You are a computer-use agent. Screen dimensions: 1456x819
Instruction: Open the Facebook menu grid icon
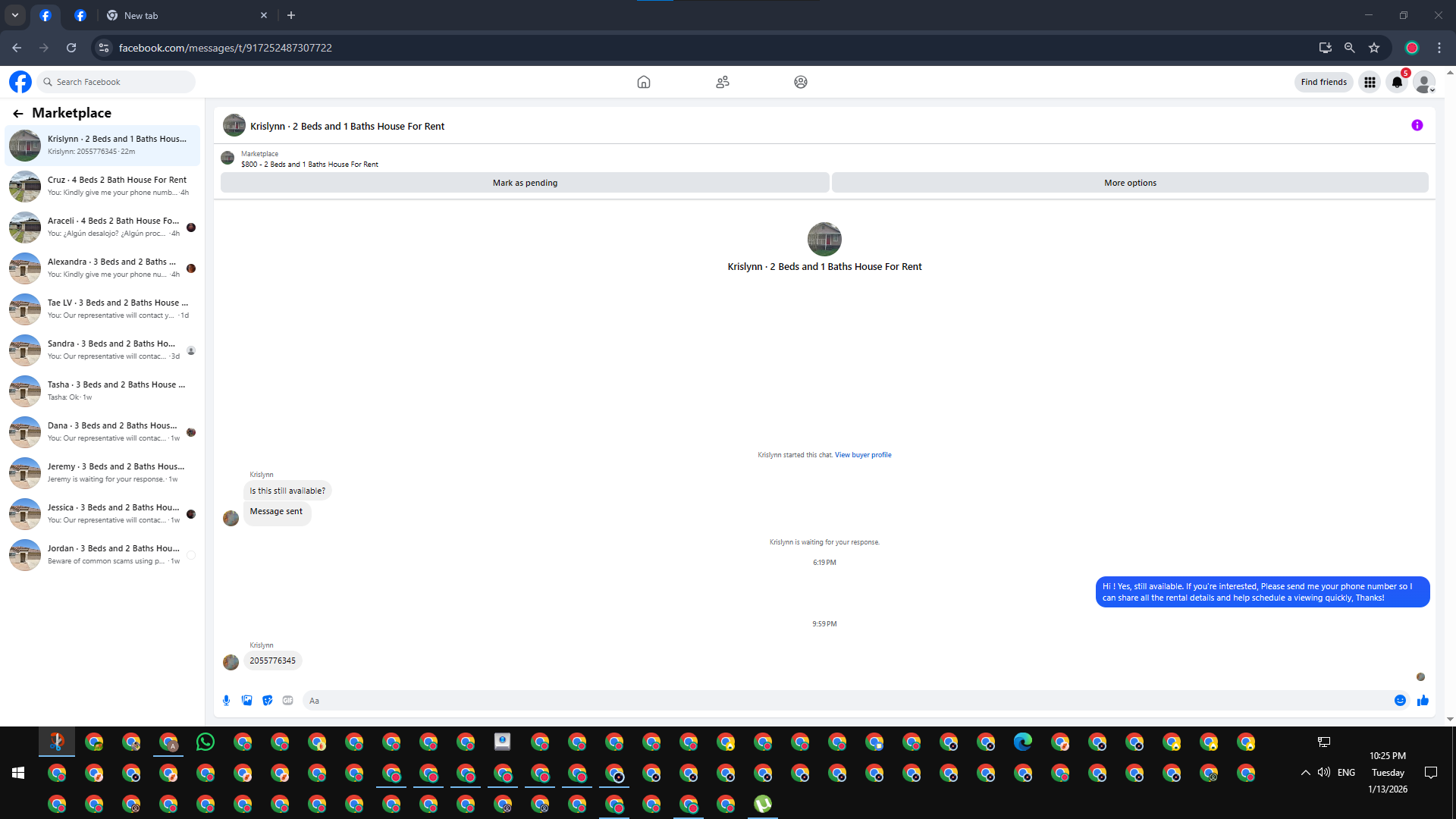click(1370, 82)
